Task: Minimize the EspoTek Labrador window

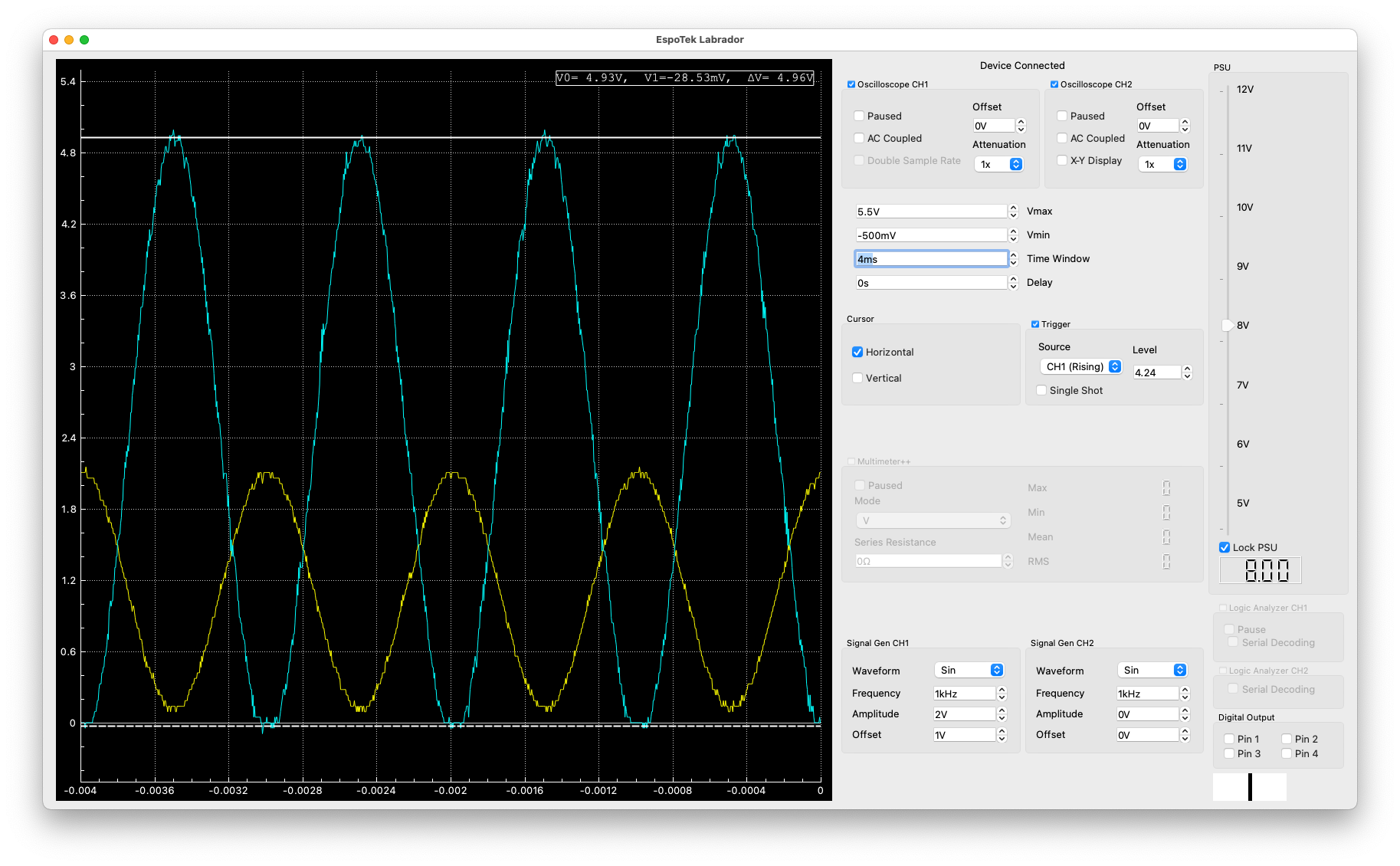Action: (69, 40)
